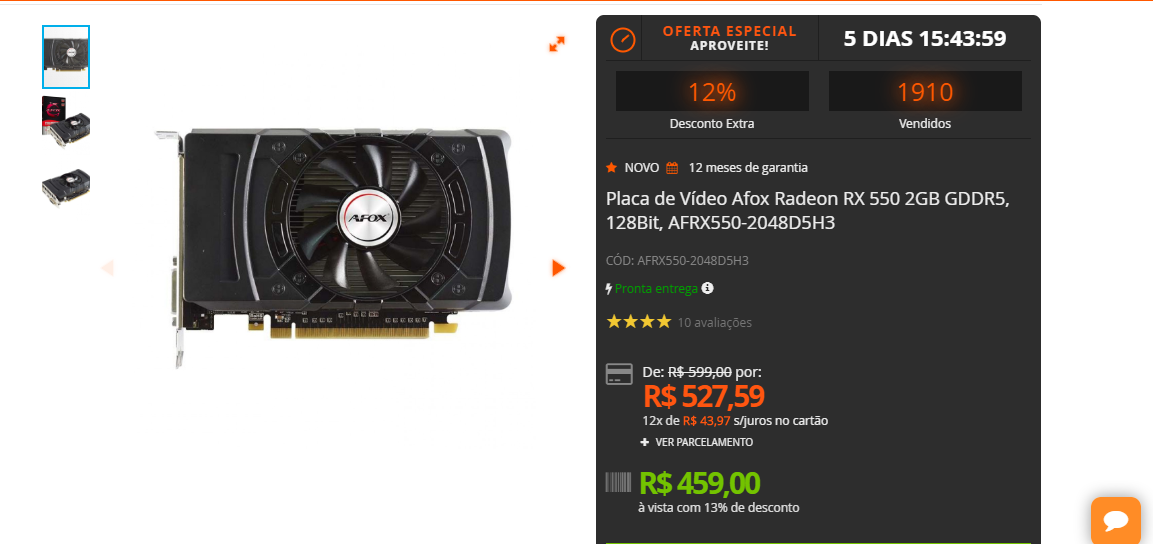Click the countdown timer 5 DIAS

point(924,38)
